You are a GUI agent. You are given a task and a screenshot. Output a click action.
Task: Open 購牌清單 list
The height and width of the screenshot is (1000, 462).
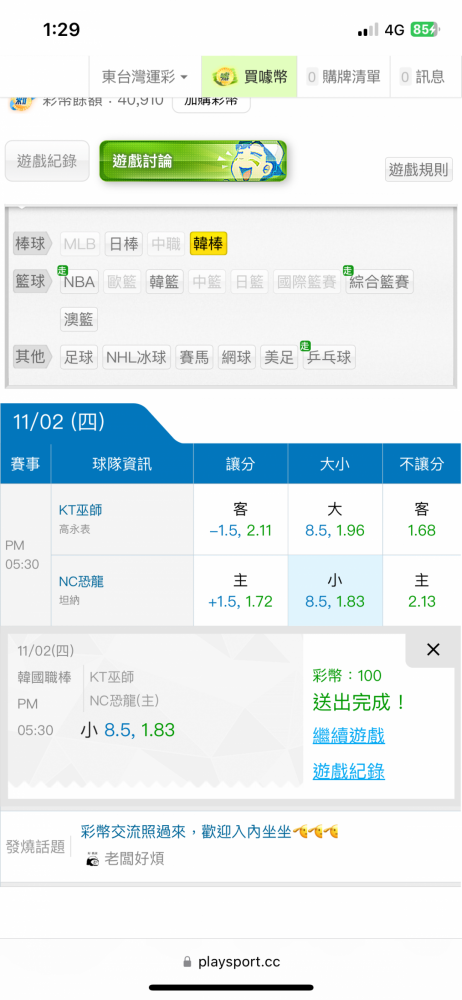[x=343, y=77]
